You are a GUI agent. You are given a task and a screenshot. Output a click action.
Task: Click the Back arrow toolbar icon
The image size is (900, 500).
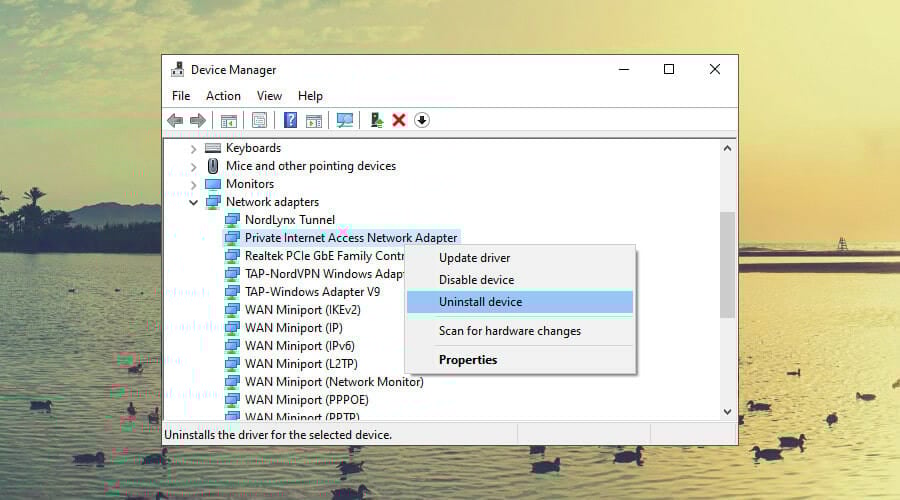(x=175, y=121)
